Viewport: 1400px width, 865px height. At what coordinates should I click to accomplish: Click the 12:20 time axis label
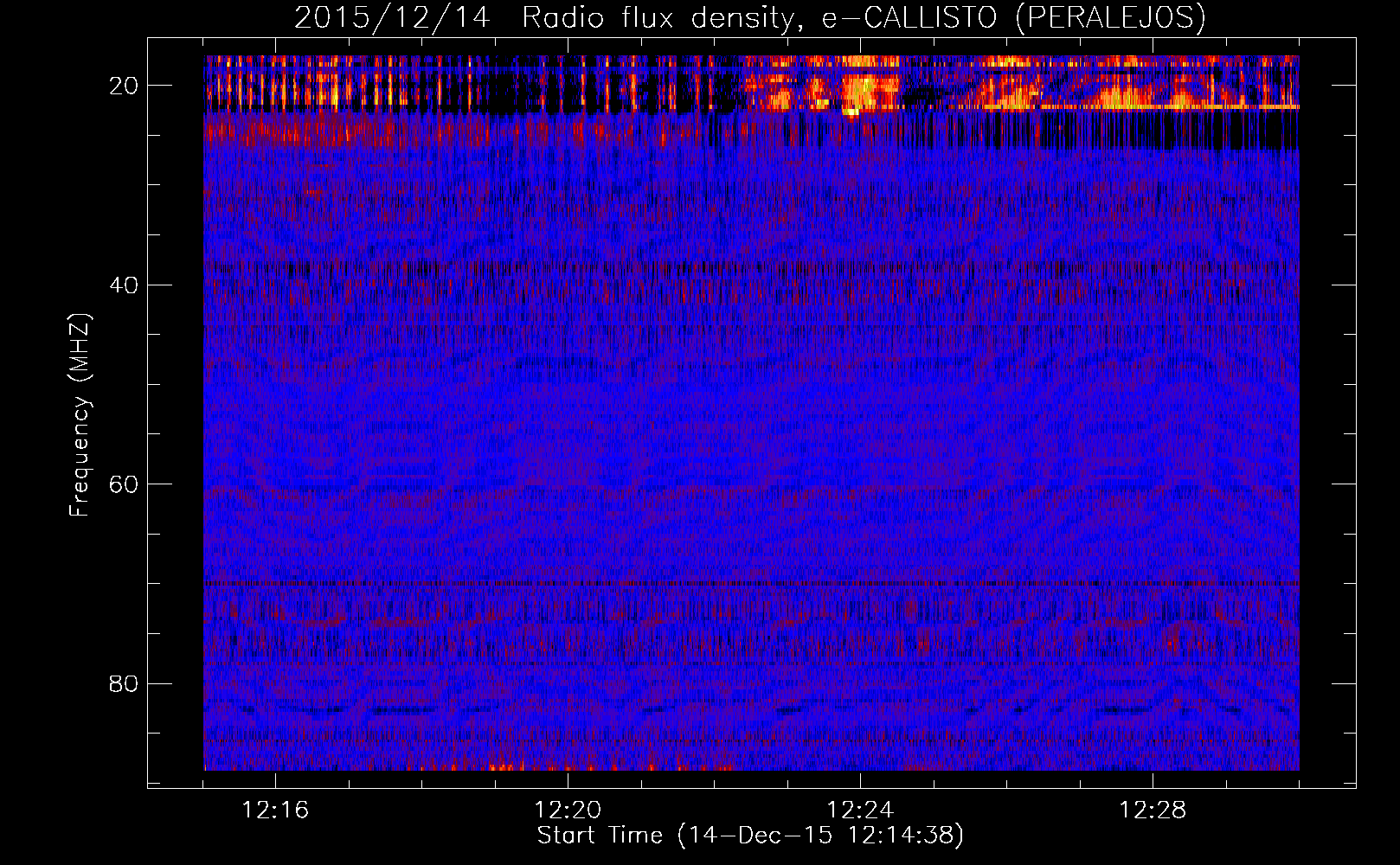[568, 811]
